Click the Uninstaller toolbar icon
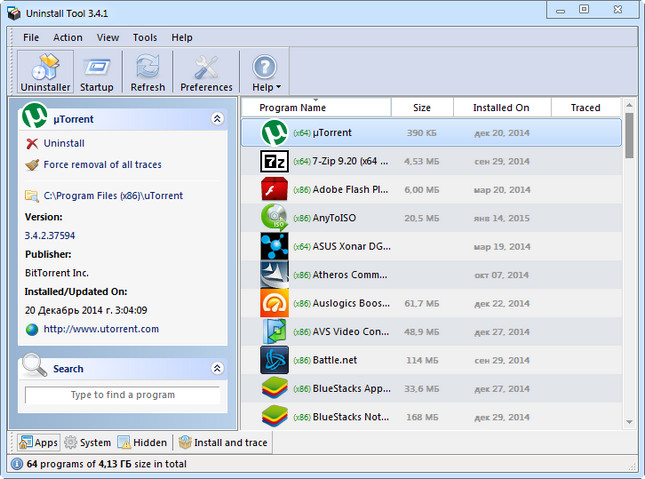645x479 pixels. [x=40, y=73]
